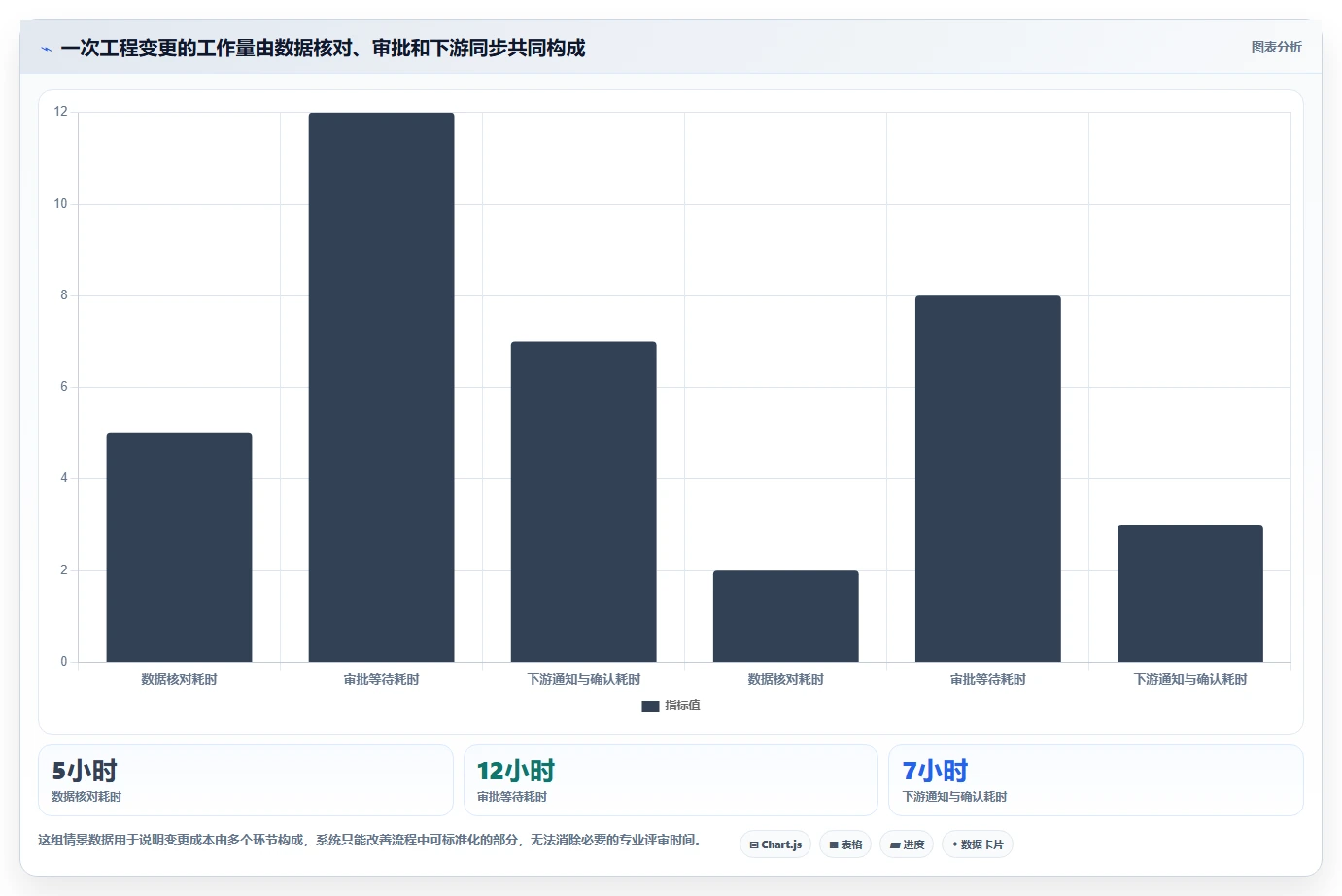Open the 7小时 下游通知与确认耗时 card
The height and width of the screenshot is (896, 1342).
(1096, 780)
